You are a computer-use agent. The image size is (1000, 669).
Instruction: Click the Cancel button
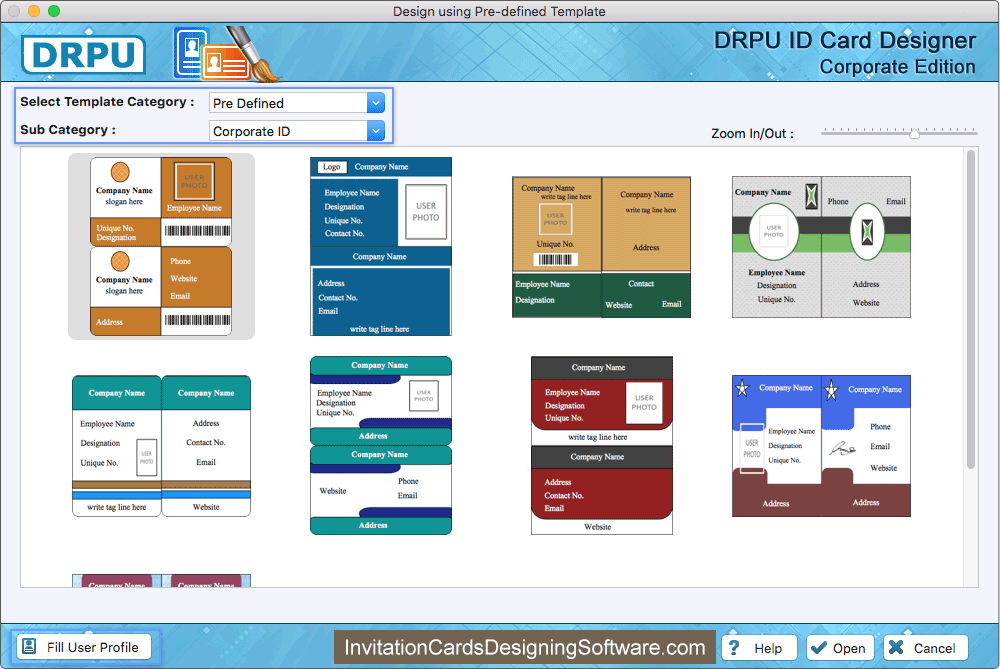925,648
